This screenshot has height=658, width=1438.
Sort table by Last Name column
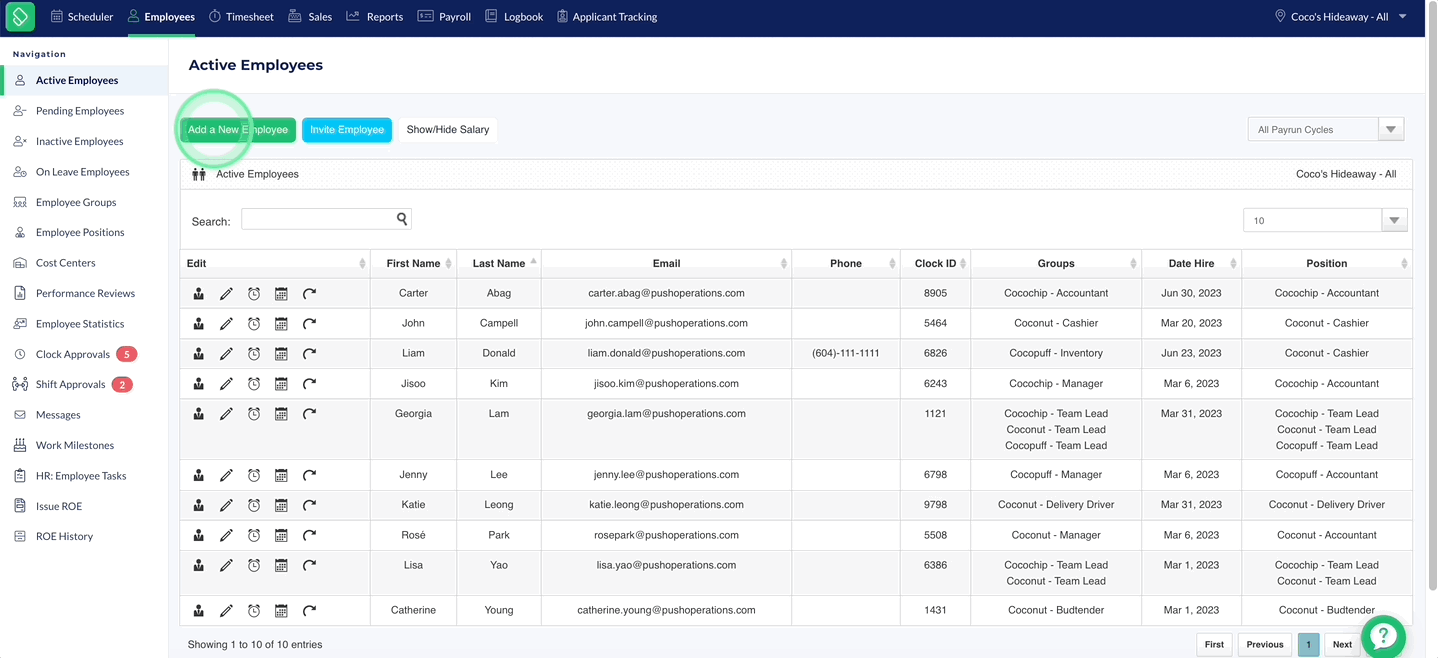[499, 263]
